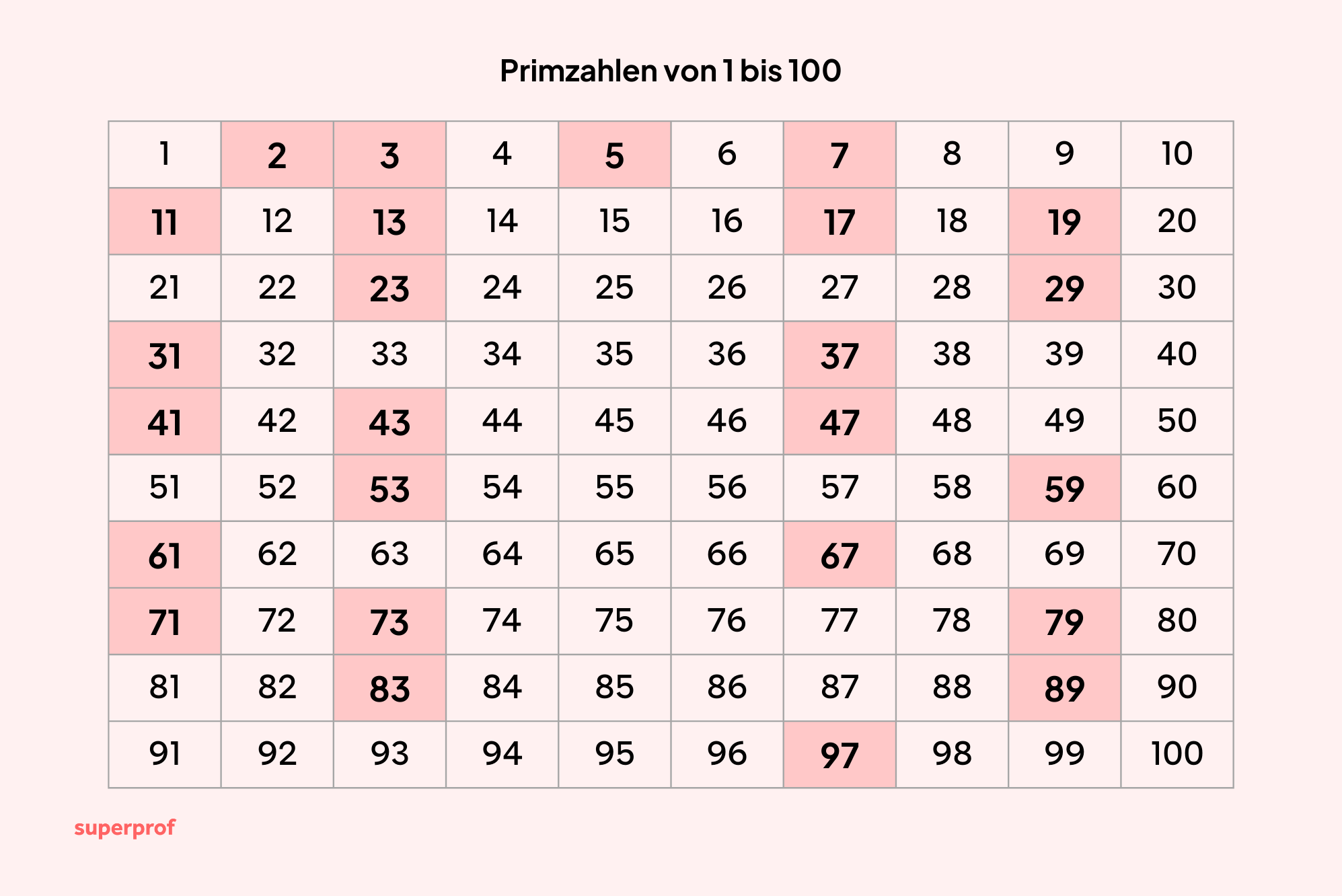Click the number 10 cell
Screen dimensions: 1342x896
click(1177, 155)
